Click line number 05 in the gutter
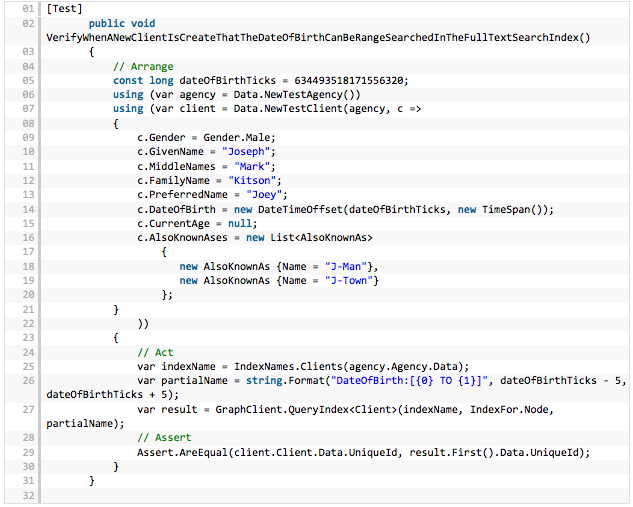Image resolution: width=633 pixels, height=507 pixels. point(28,80)
